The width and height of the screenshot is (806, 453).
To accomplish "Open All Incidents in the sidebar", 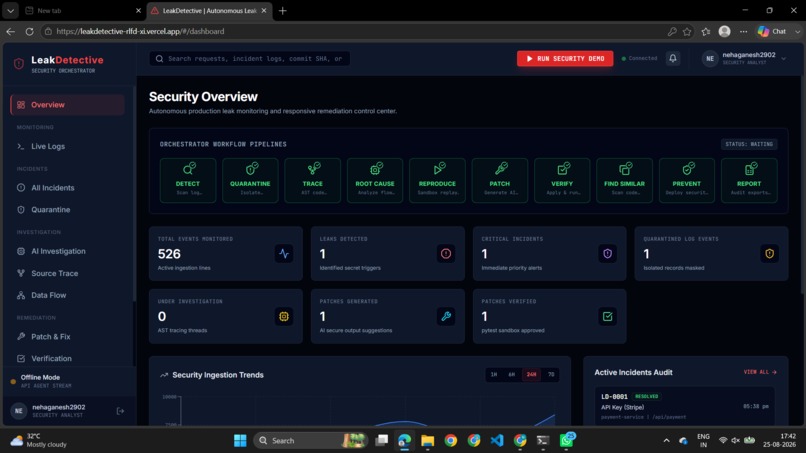I will (x=67, y=188).
